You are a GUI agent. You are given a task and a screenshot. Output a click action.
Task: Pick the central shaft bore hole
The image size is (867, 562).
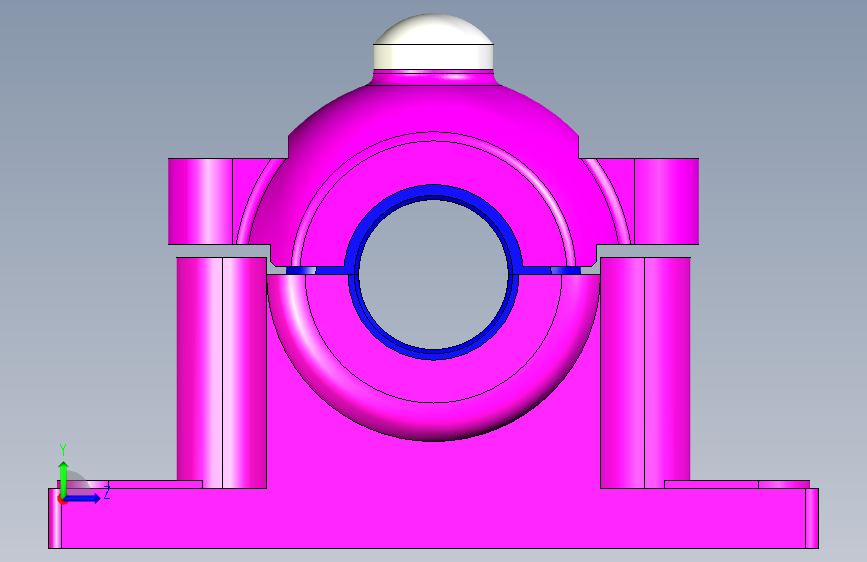click(433, 274)
